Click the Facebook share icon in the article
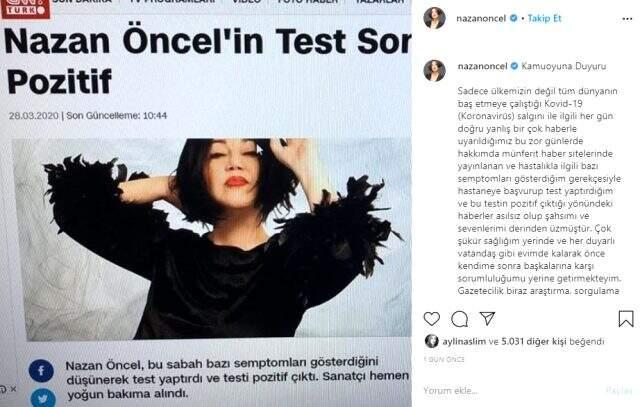 (41, 371)
